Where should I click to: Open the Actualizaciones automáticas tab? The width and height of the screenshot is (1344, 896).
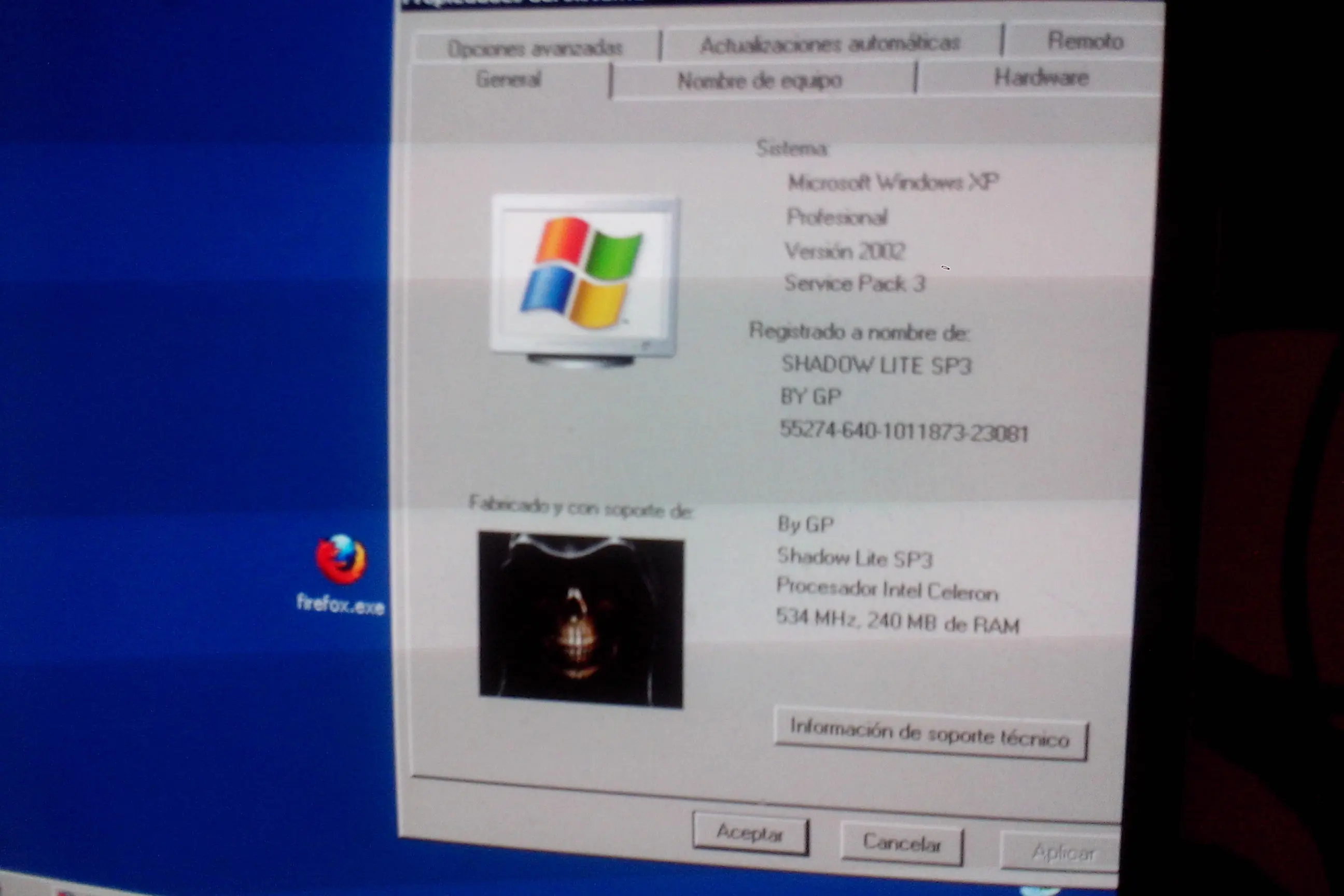(x=830, y=44)
